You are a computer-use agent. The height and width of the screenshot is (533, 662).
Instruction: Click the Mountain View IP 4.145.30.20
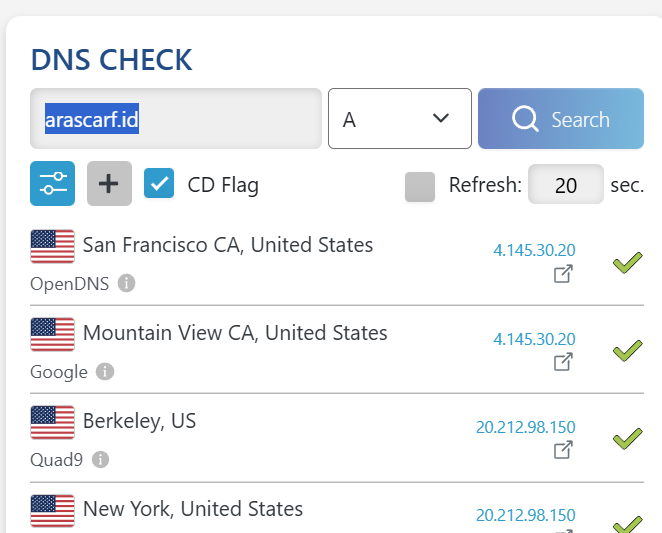pos(534,339)
